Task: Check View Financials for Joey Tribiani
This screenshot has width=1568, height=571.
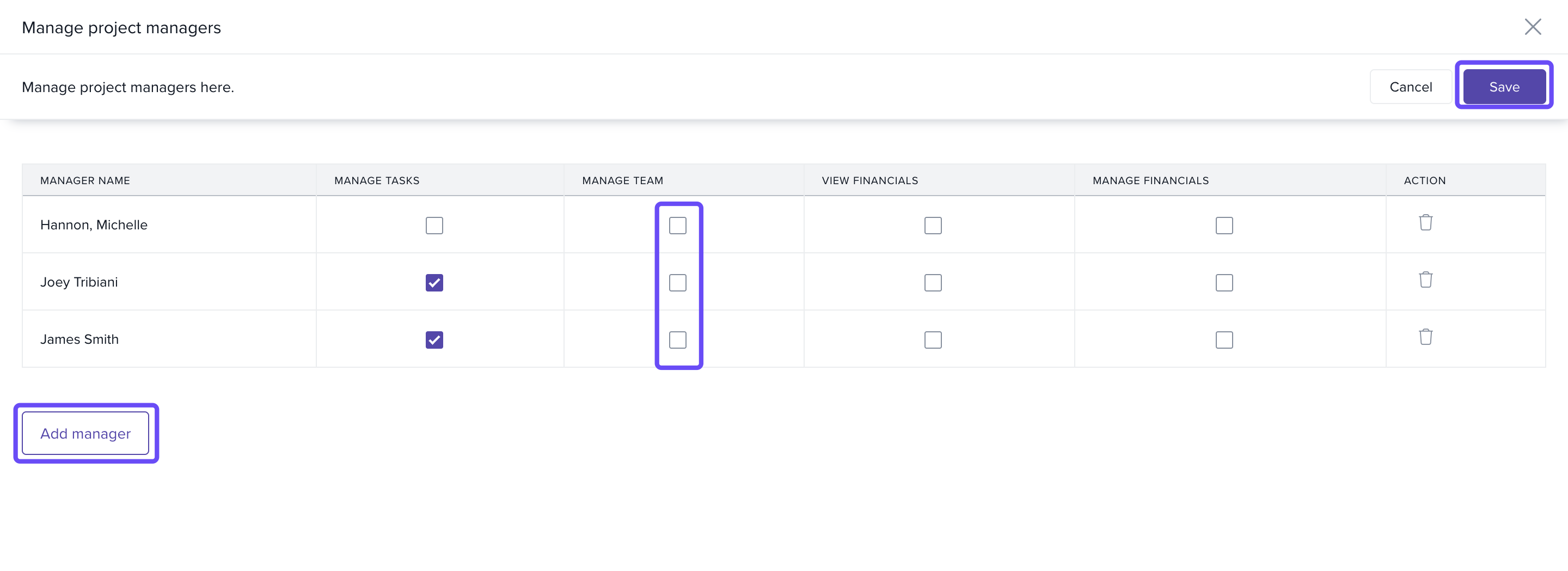Action: [933, 283]
